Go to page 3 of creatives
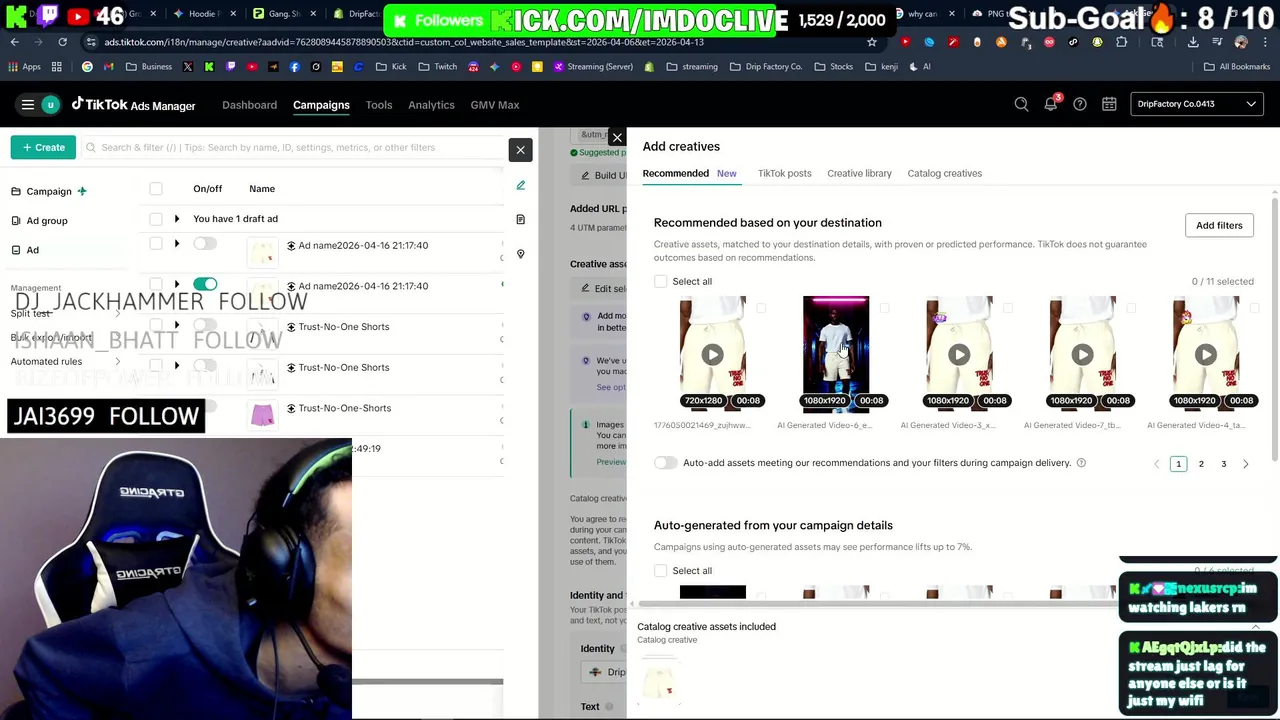Screen dimensions: 1280x720 [1223, 464]
